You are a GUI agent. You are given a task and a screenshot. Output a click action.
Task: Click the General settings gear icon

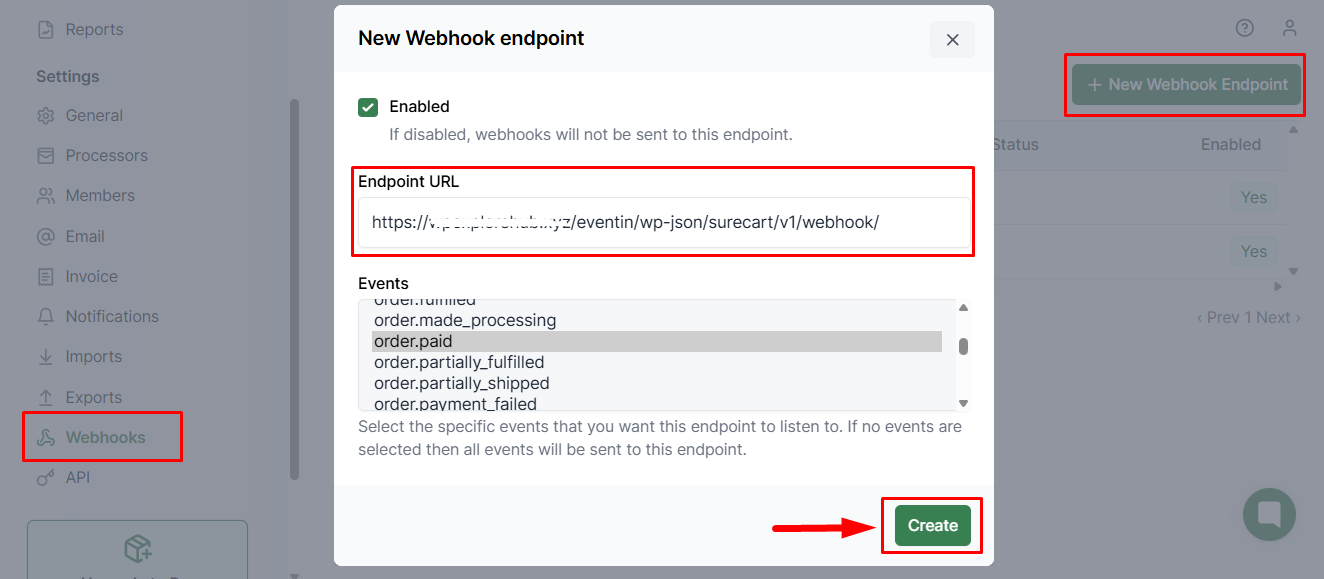click(45, 116)
